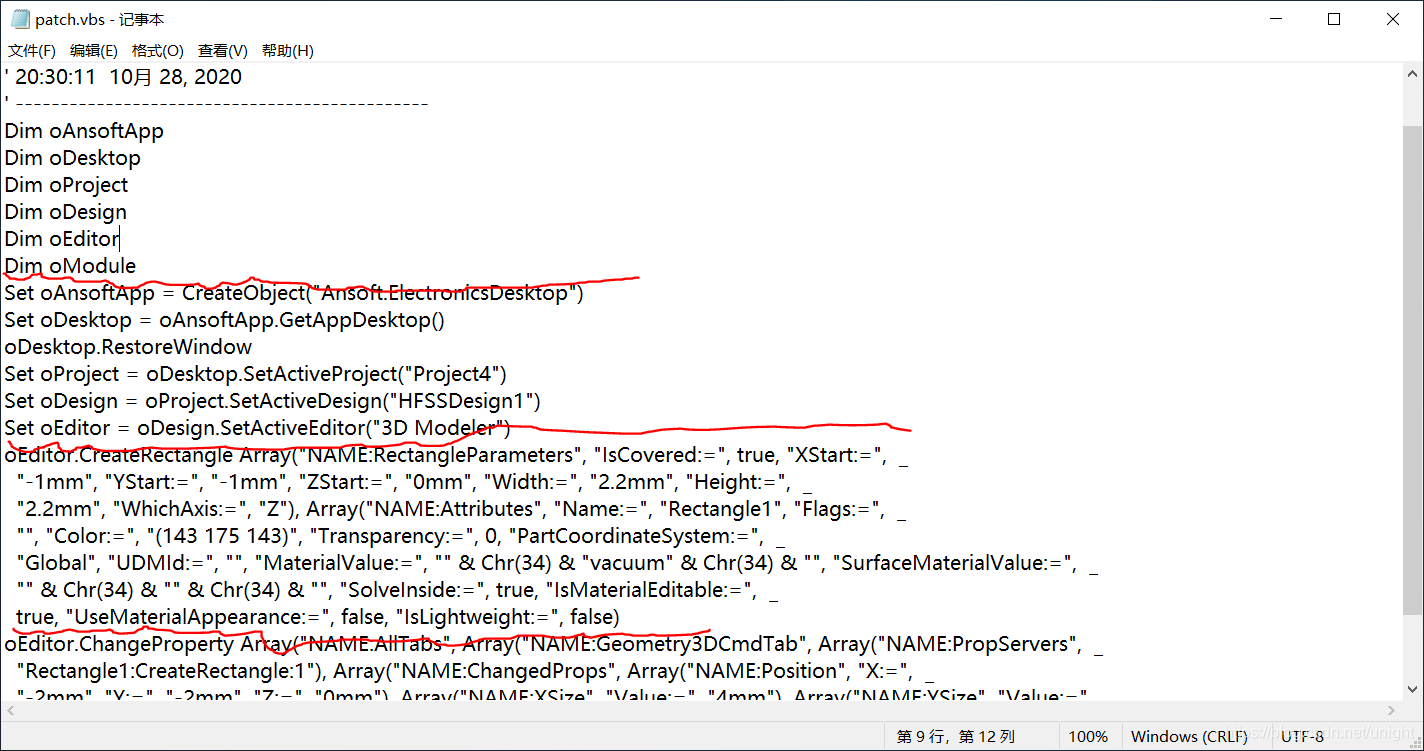Open the 帮助(H) menu

coord(288,51)
